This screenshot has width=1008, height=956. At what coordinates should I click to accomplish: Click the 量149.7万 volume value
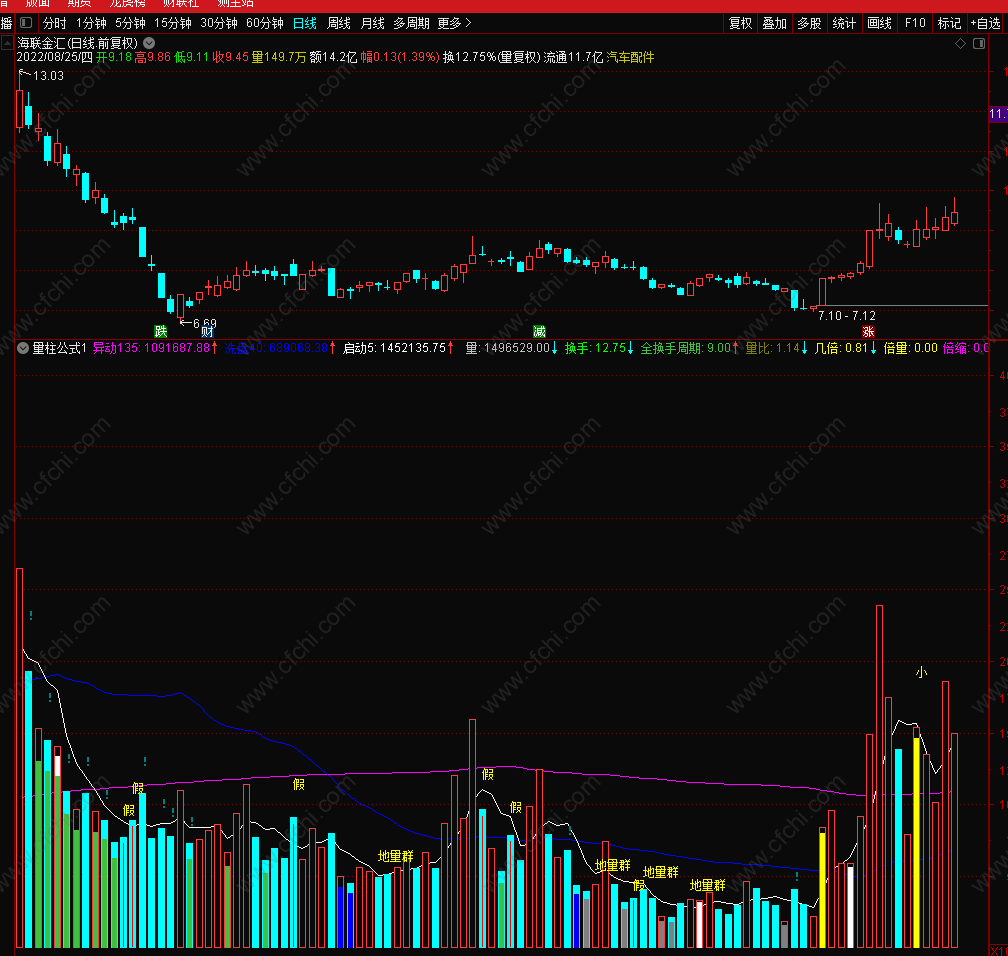pos(278,57)
